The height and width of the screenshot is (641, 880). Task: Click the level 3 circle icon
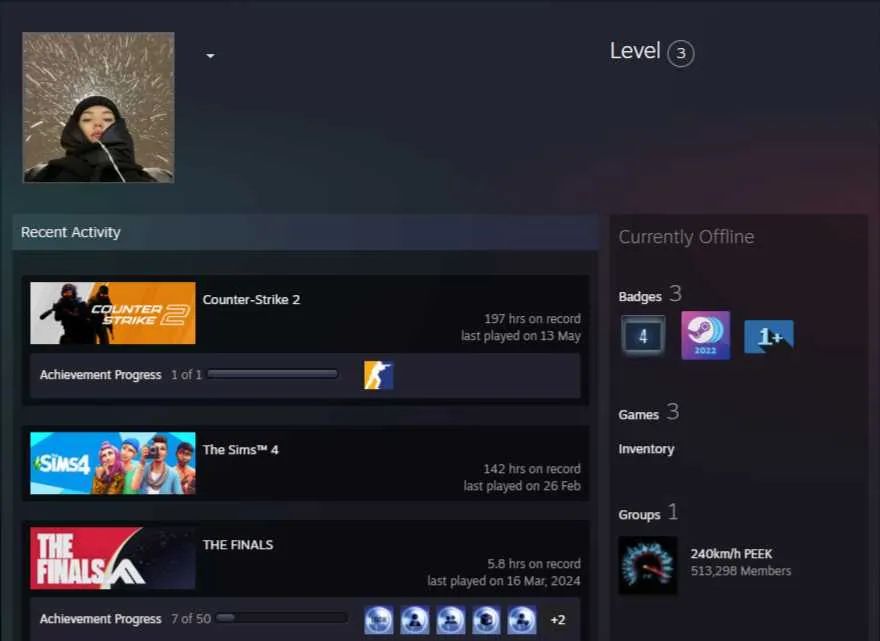point(681,53)
